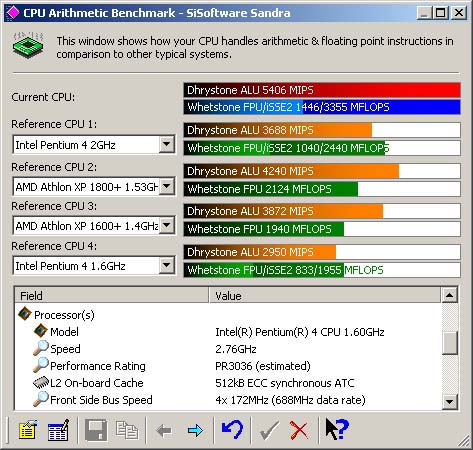Click the context help cursor icon
The width and height of the screenshot is (473, 450).
coord(337,429)
